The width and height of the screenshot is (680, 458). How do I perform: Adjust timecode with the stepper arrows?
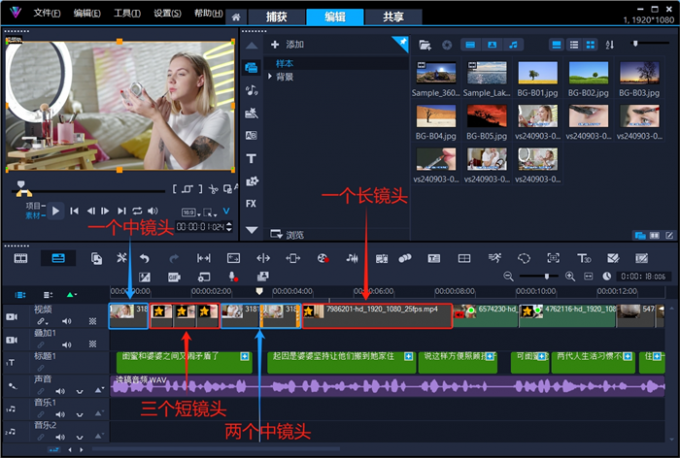click(x=229, y=227)
